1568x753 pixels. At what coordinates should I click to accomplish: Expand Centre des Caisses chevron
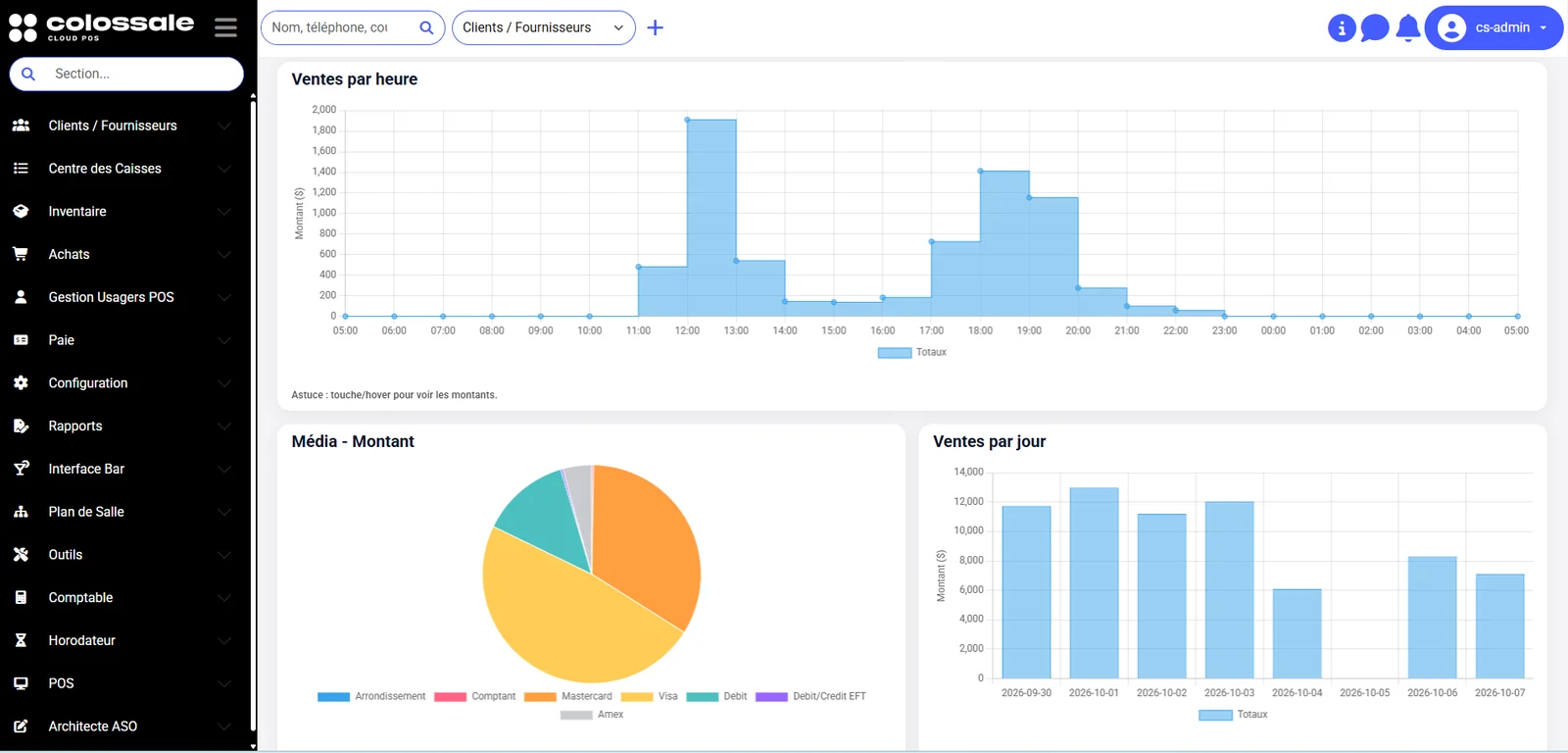click(224, 169)
